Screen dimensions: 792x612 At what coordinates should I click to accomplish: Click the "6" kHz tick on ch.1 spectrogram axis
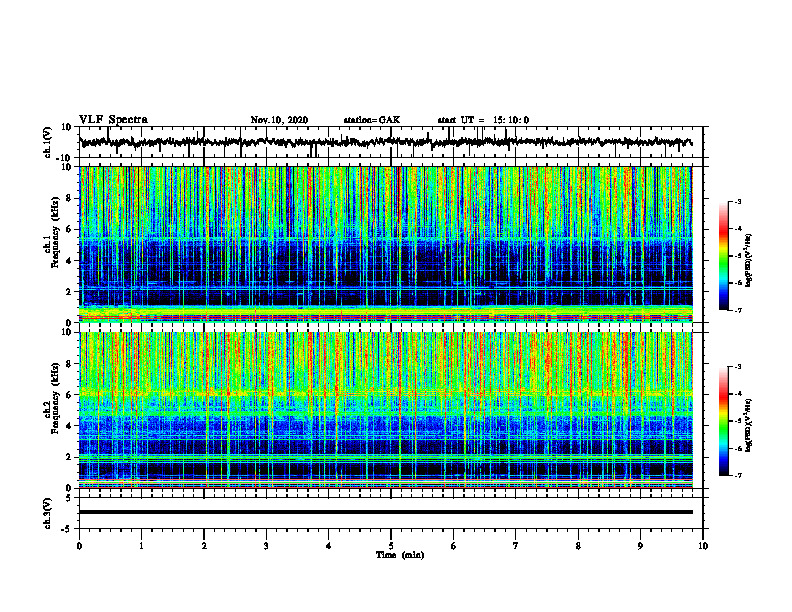point(70,229)
